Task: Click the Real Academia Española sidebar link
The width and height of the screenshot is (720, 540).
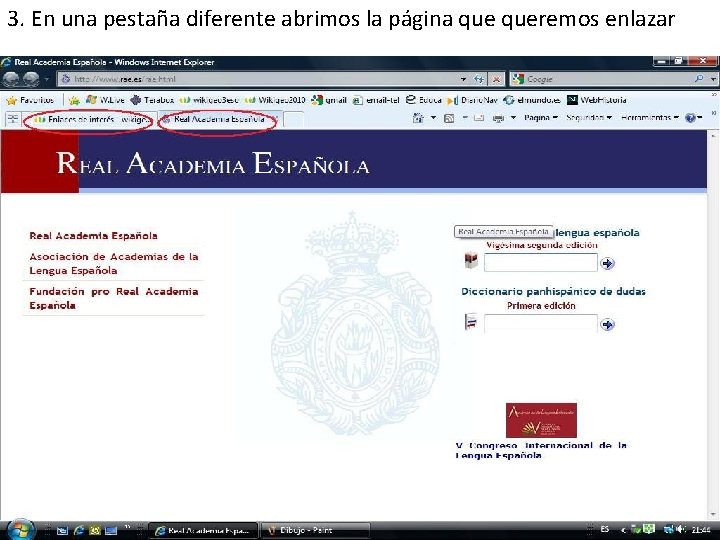Action: coord(93,236)
